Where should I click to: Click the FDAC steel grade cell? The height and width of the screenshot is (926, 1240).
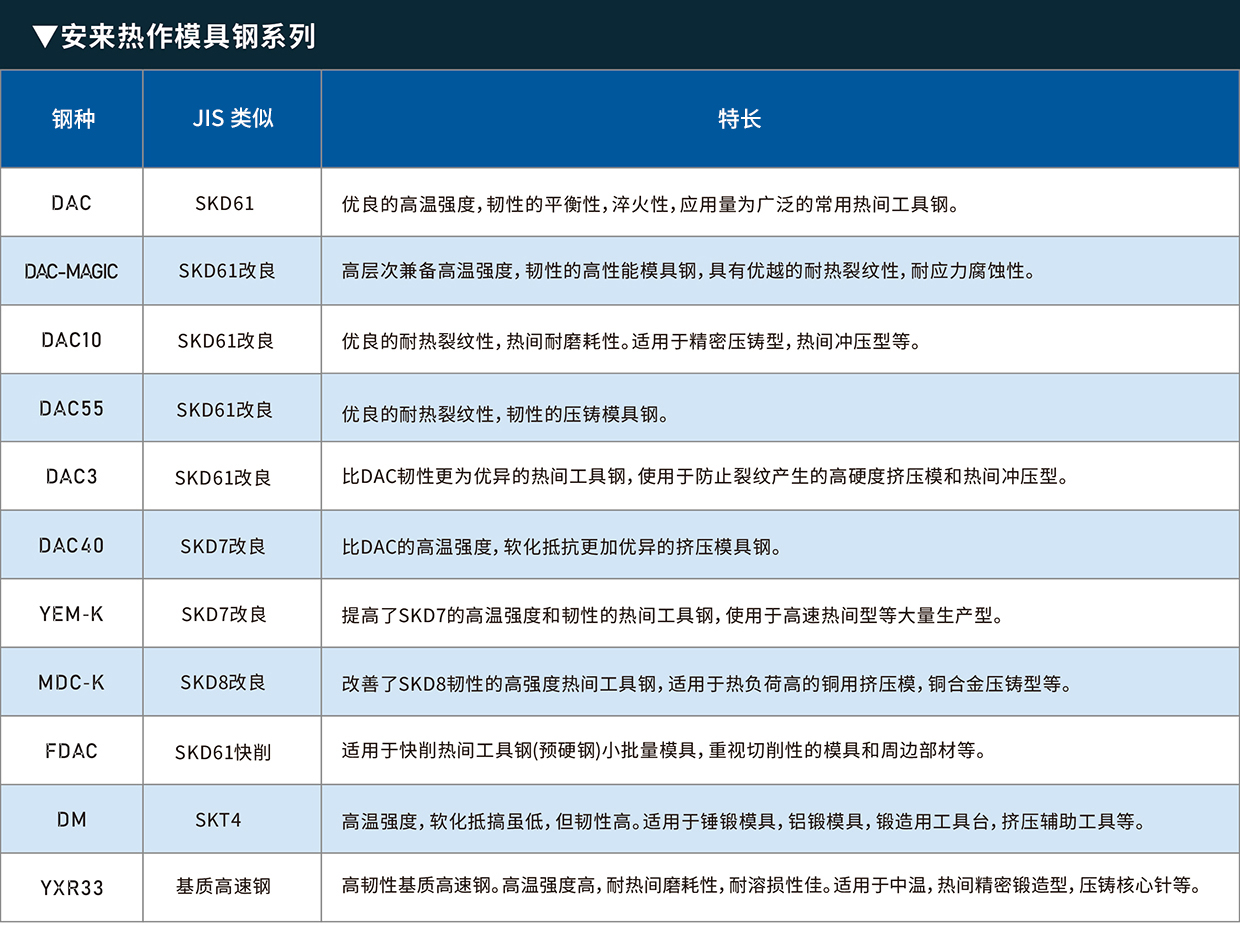(72, 751)
